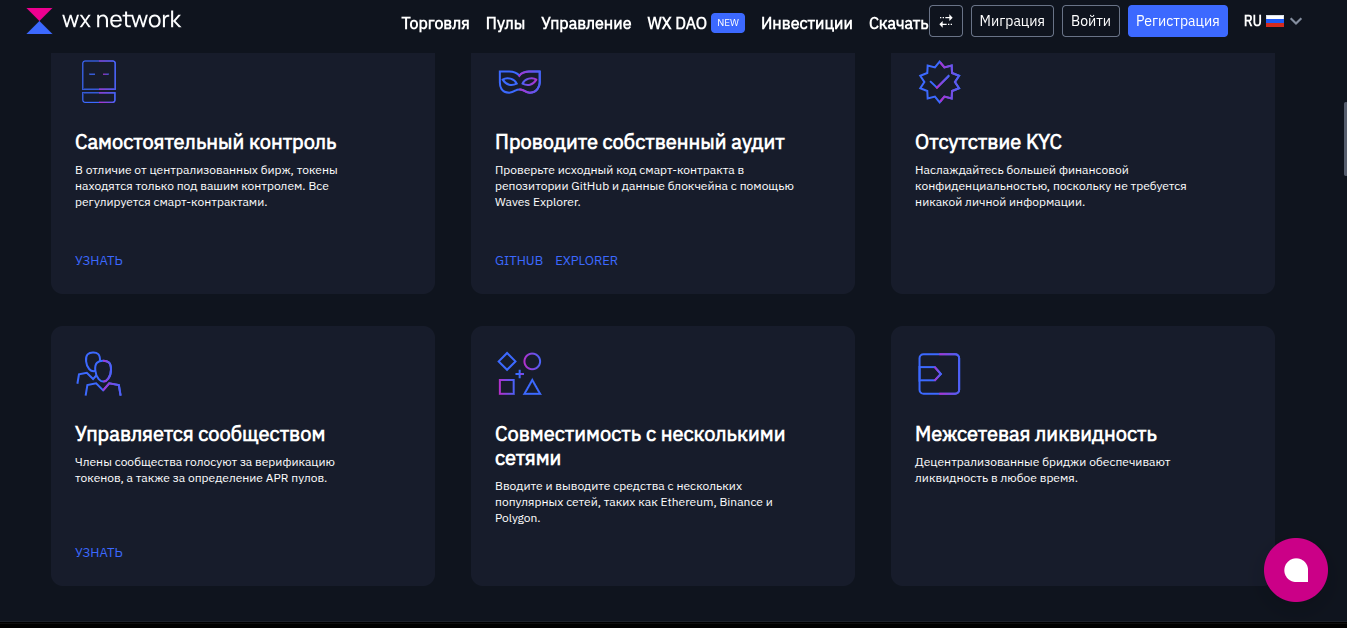Follow the EXPLORER link

click(x=587, y=260)
